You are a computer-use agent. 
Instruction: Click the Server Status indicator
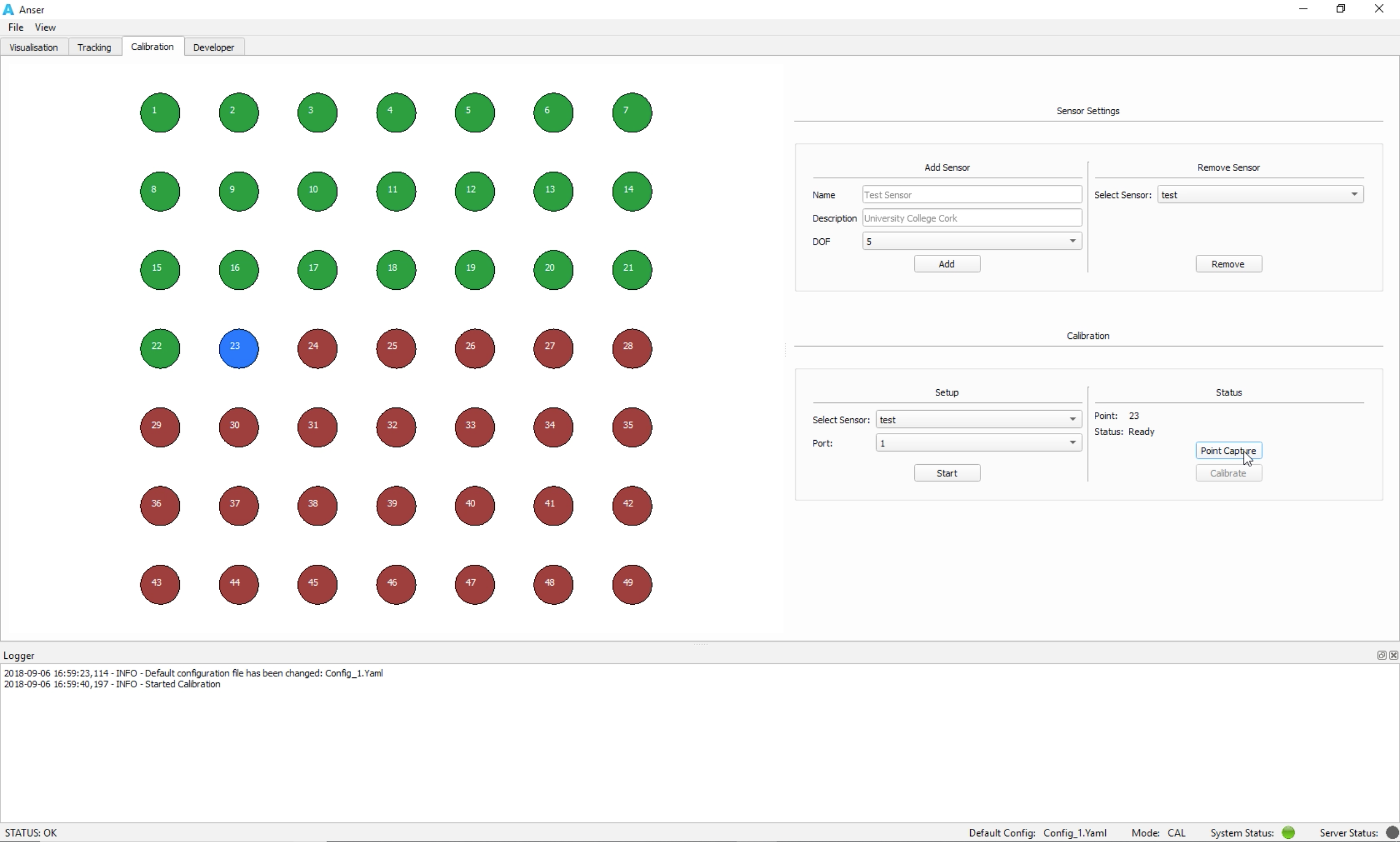[1394, 832]
